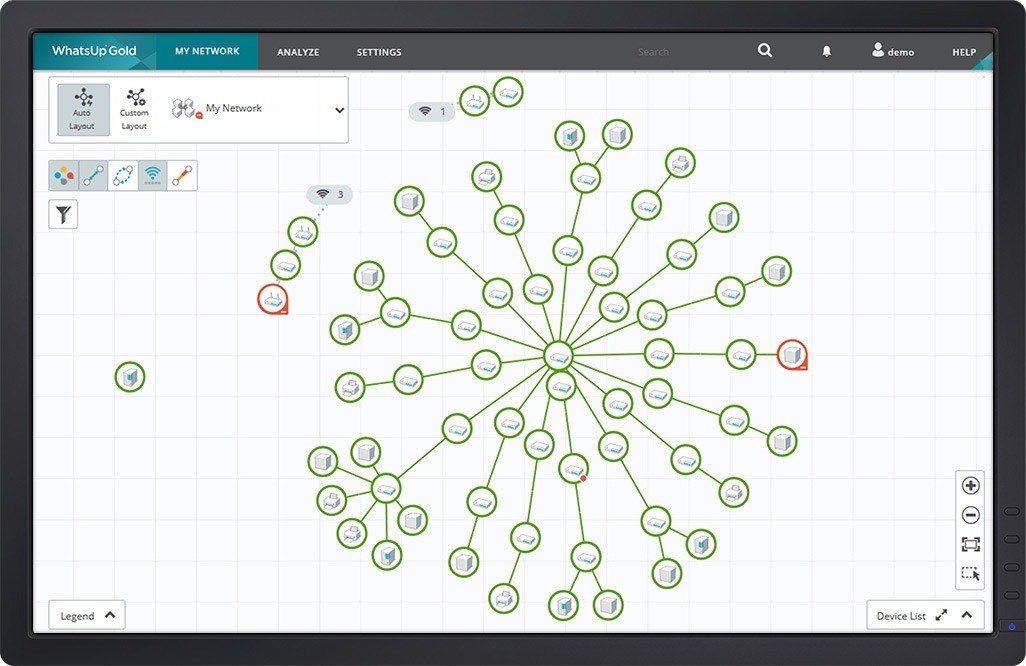The width and height of the screenshot is (1026, 666).
Task: Expand the Legend panel
Action: click(86, 614)
